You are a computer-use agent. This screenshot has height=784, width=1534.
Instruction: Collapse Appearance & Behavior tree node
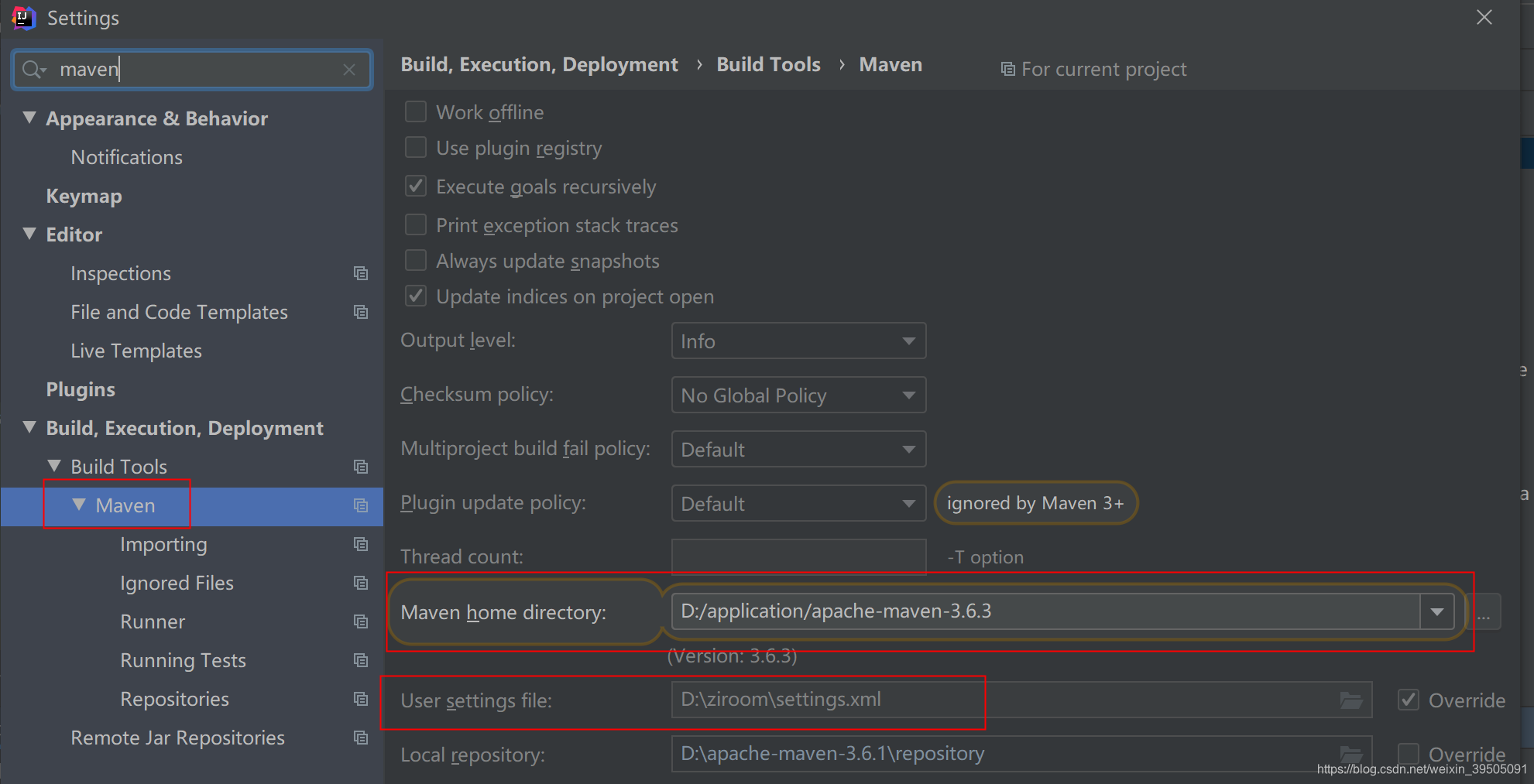[29, 118]
